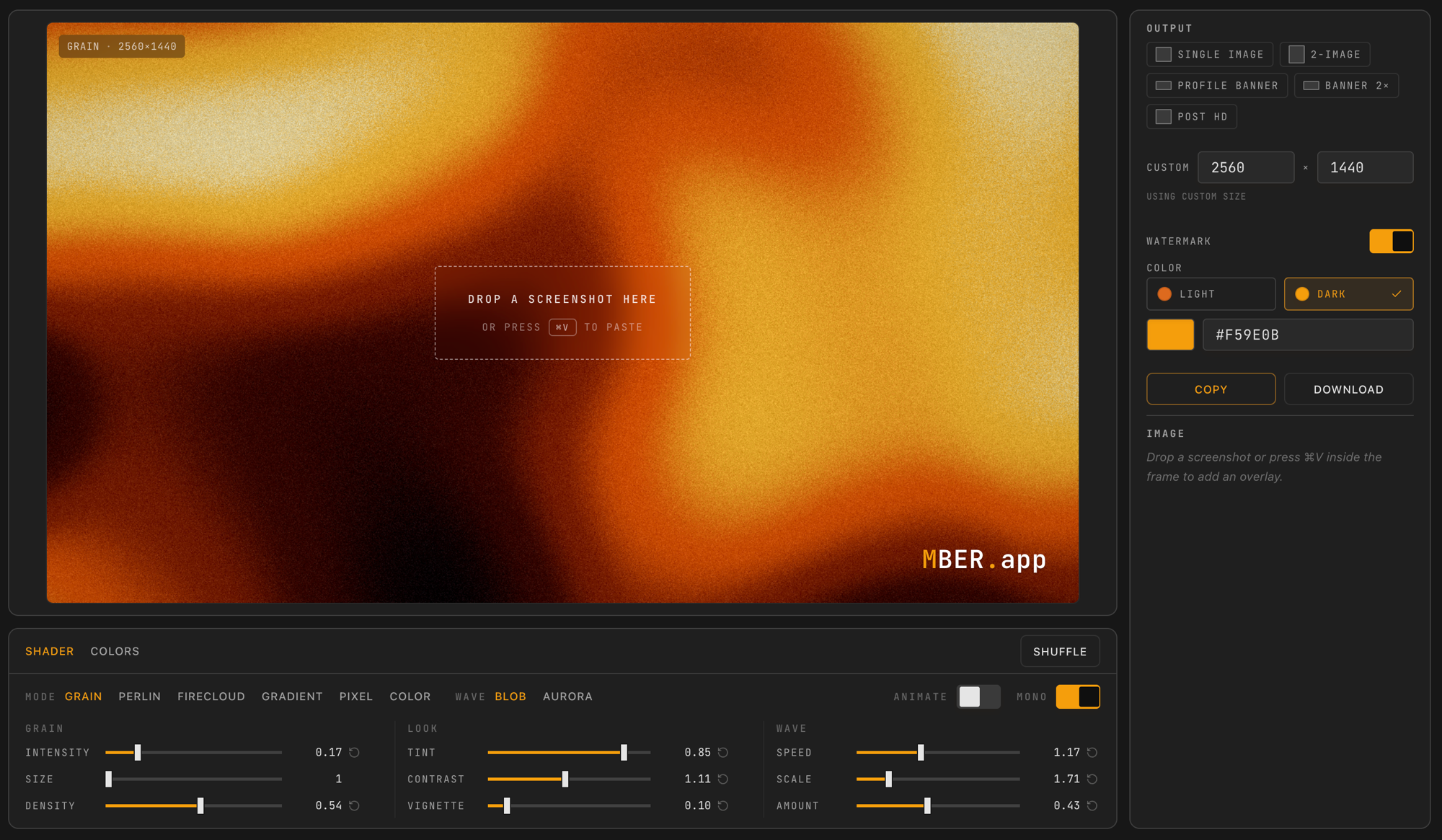
Task: Reset the wave Speed value
Action: 1092,752
